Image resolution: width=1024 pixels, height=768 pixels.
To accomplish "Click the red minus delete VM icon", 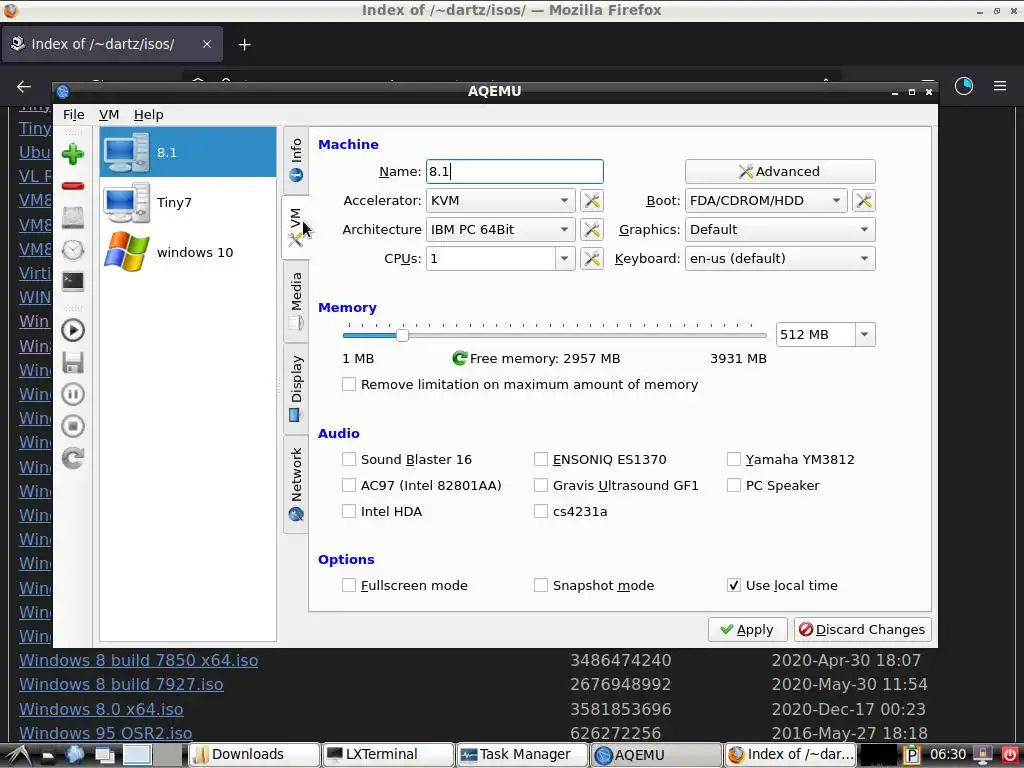I will pyautogui.click(x=72, y=186).
